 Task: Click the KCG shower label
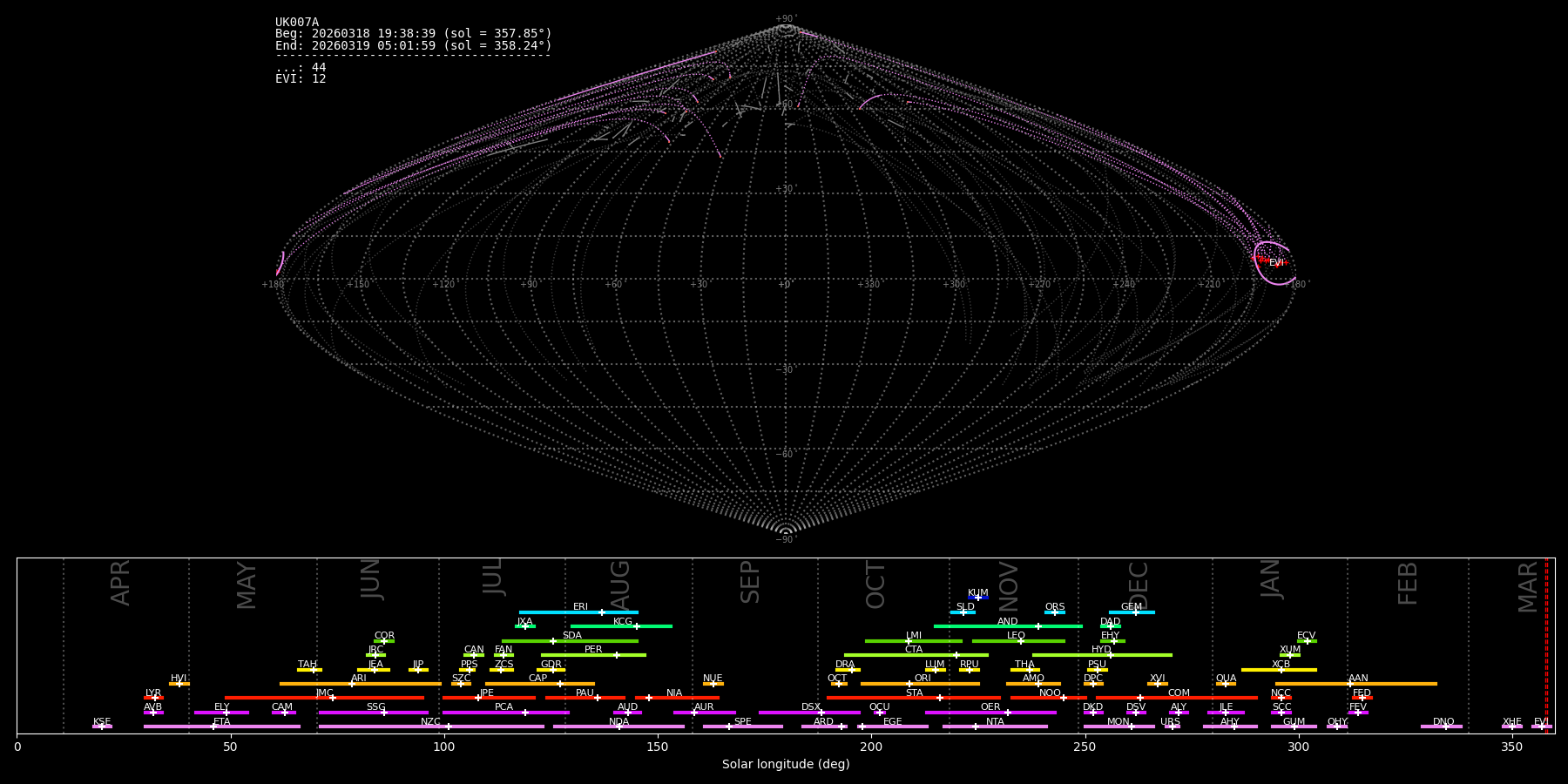click(623, 621)
